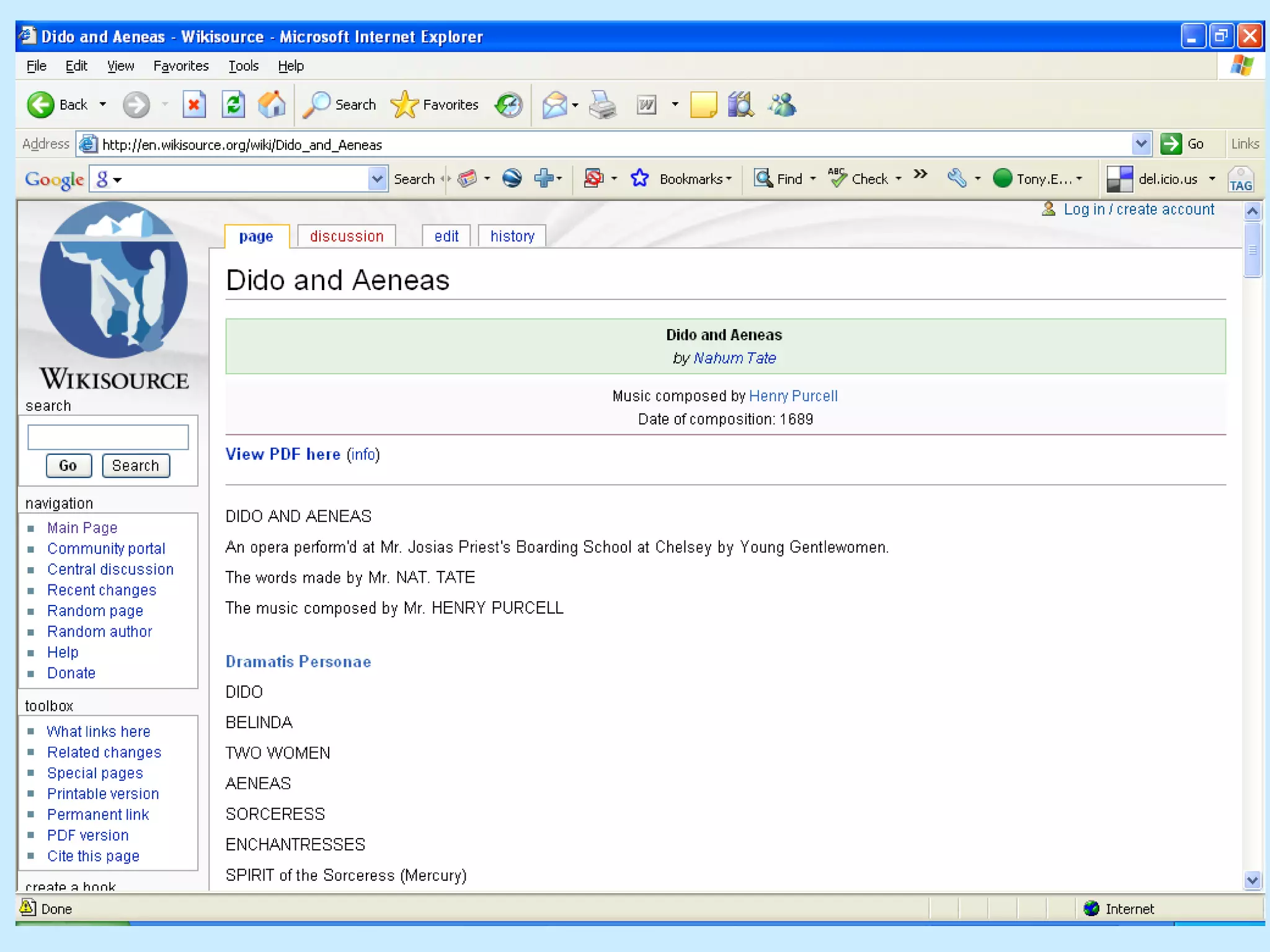The width and height of the screenshot is (1270, 952).
Task: Expand the Google search box dropdown
Action: tap(377, 179)
